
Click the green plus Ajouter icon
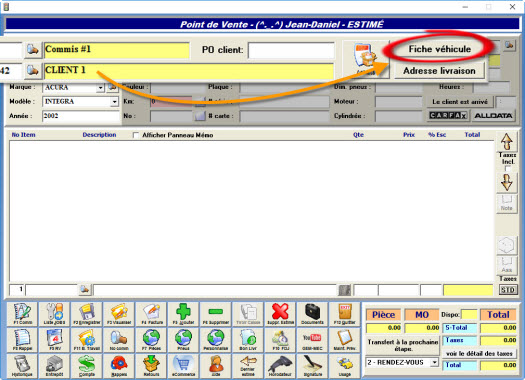[x=183, y=314]
